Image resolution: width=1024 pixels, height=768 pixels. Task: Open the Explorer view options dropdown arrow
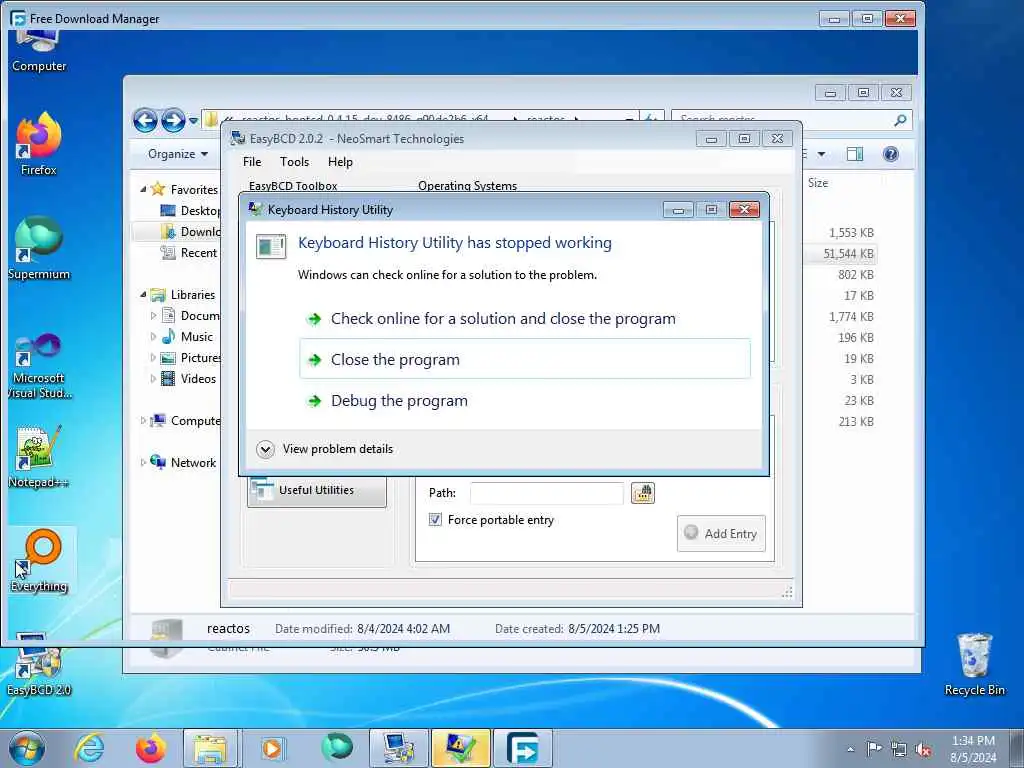pyautogui.click(x=822, y=154)
